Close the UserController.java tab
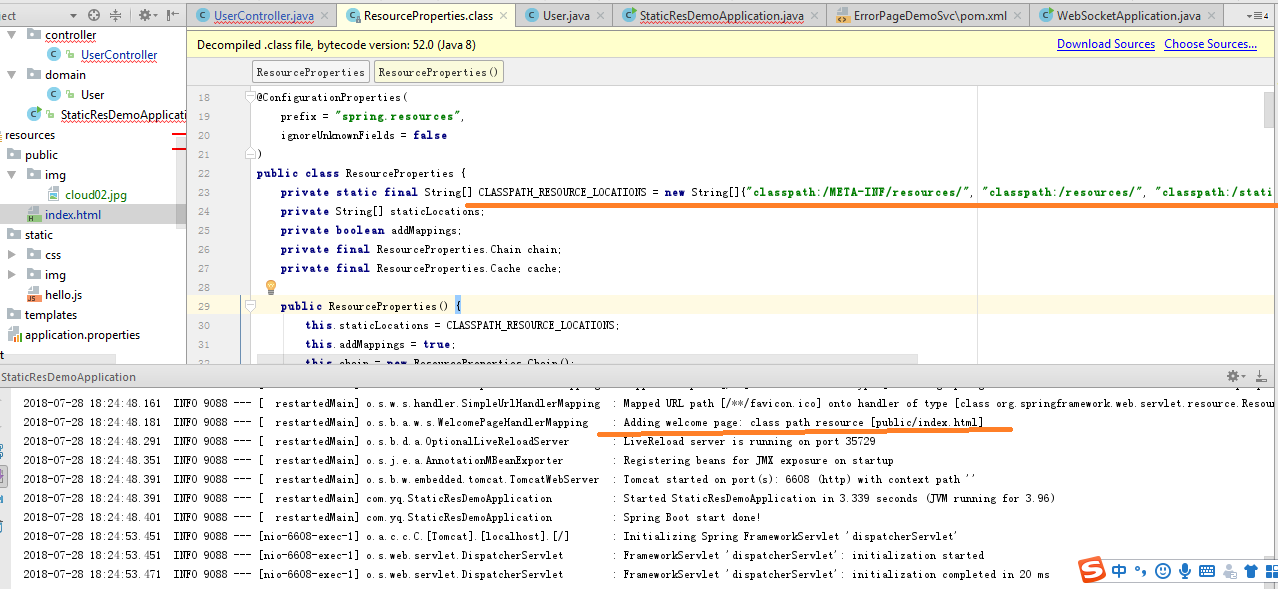The image size is (1278, 589). tap(323, 17)
